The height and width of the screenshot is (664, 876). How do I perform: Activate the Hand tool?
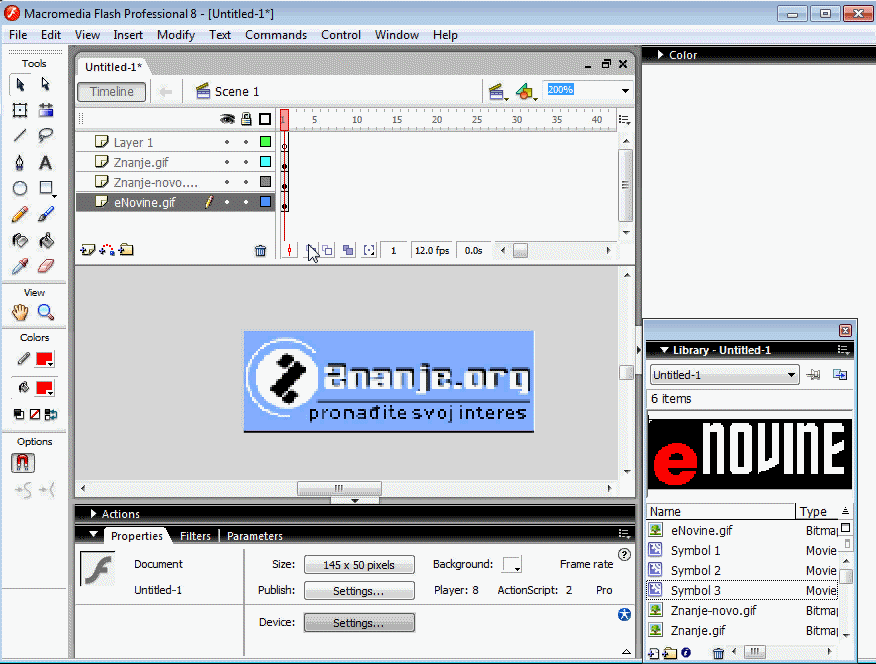(20, 312)
